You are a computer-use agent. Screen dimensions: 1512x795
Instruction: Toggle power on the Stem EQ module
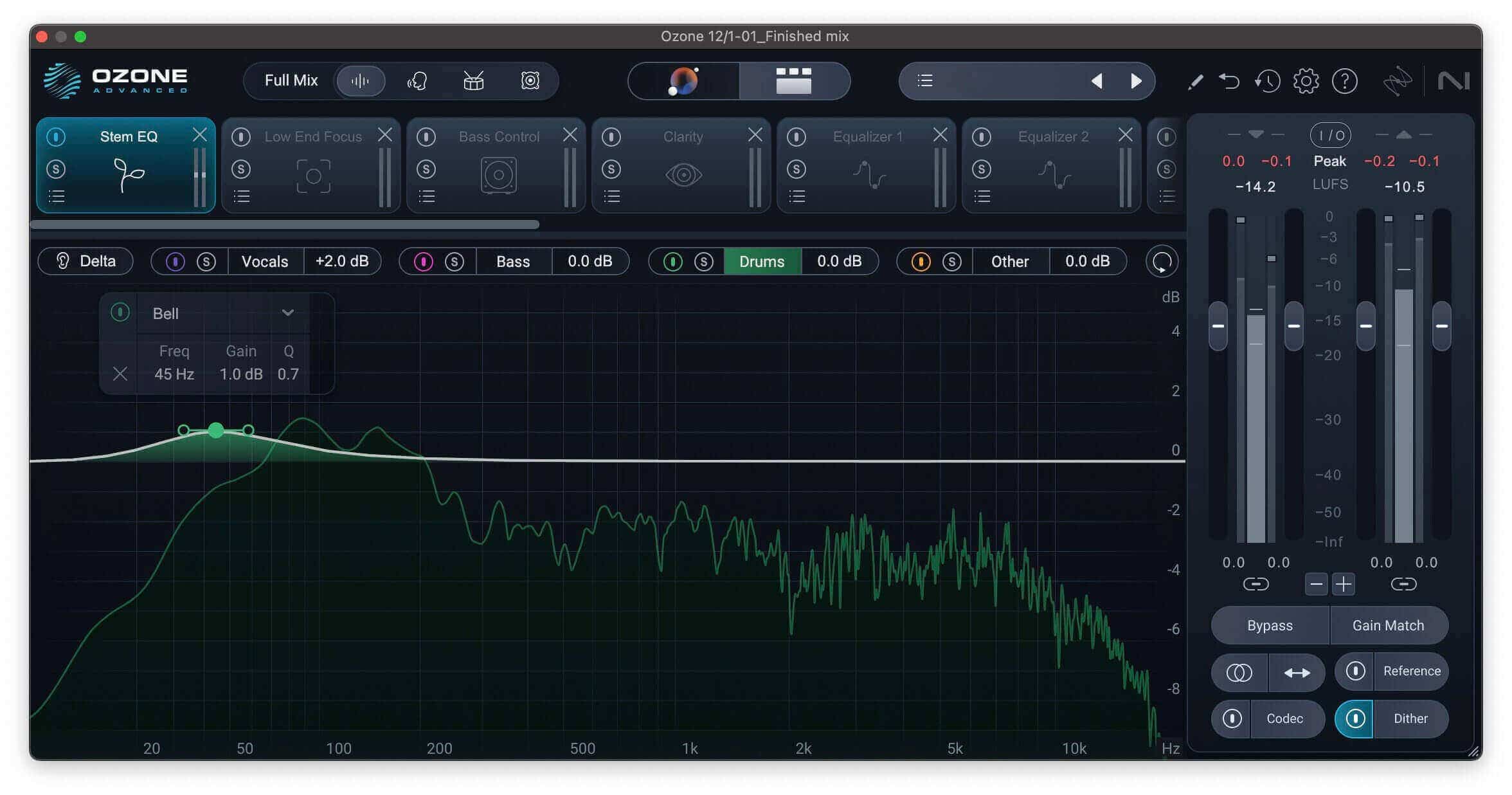pyautogui.click(x=56, y=136)
